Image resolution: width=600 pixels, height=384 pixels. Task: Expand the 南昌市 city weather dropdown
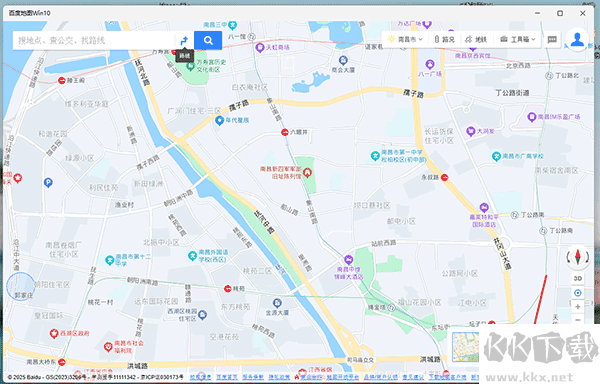click(x=405, y=39)
